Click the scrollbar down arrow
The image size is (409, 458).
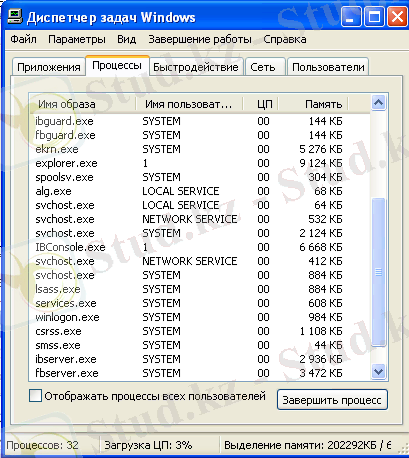pos(378,371)
